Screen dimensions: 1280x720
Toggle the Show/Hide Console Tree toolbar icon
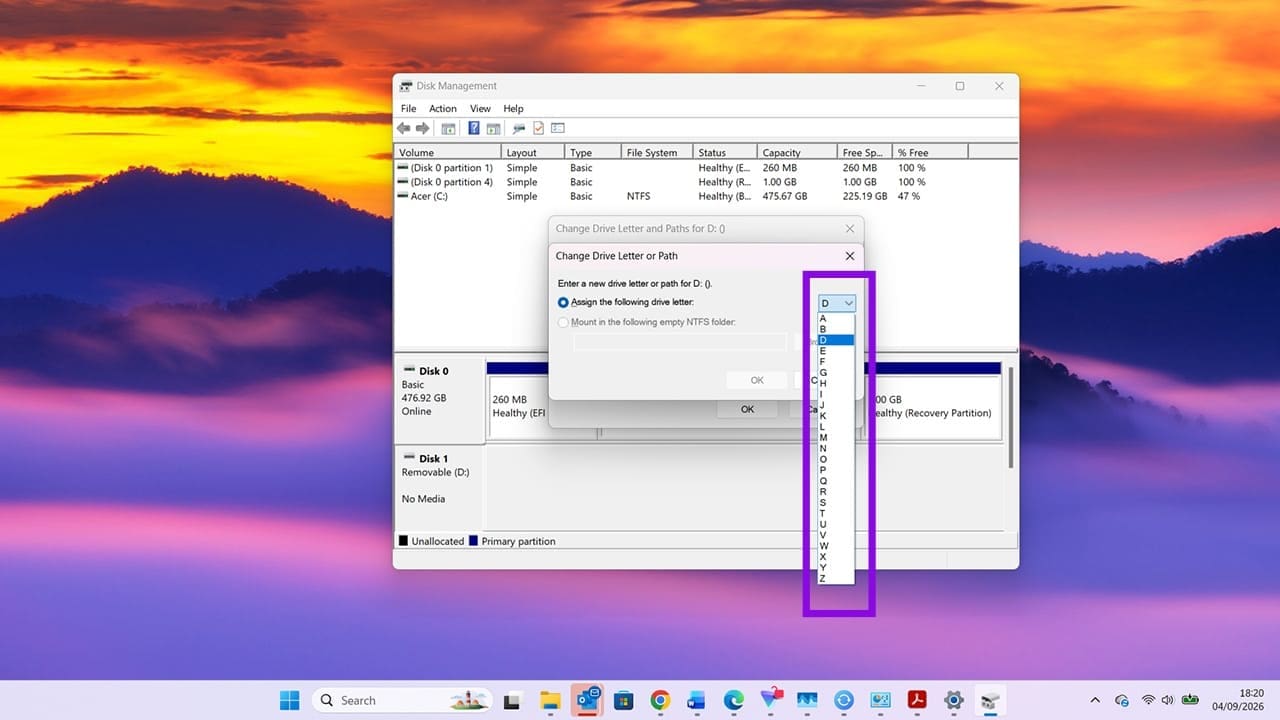(x=449, y=128)
